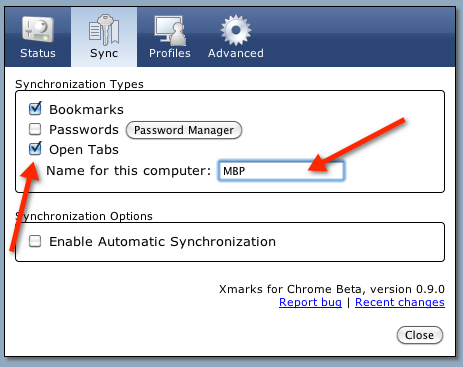The height and width of the screenshot is (367, 463).
Task: Switch to the Status tab label
Action: (x=38, y=53)
